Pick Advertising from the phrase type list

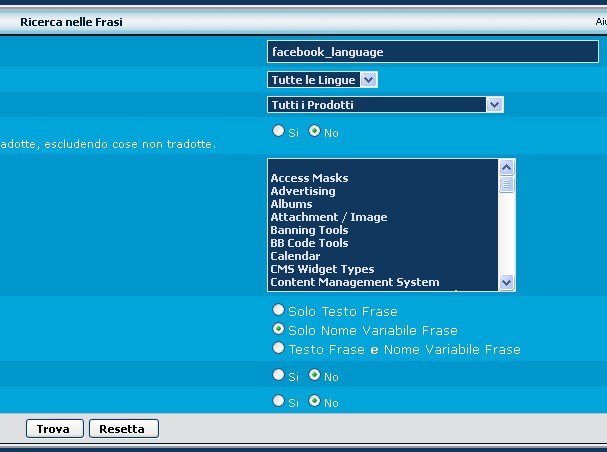[303, 191]
